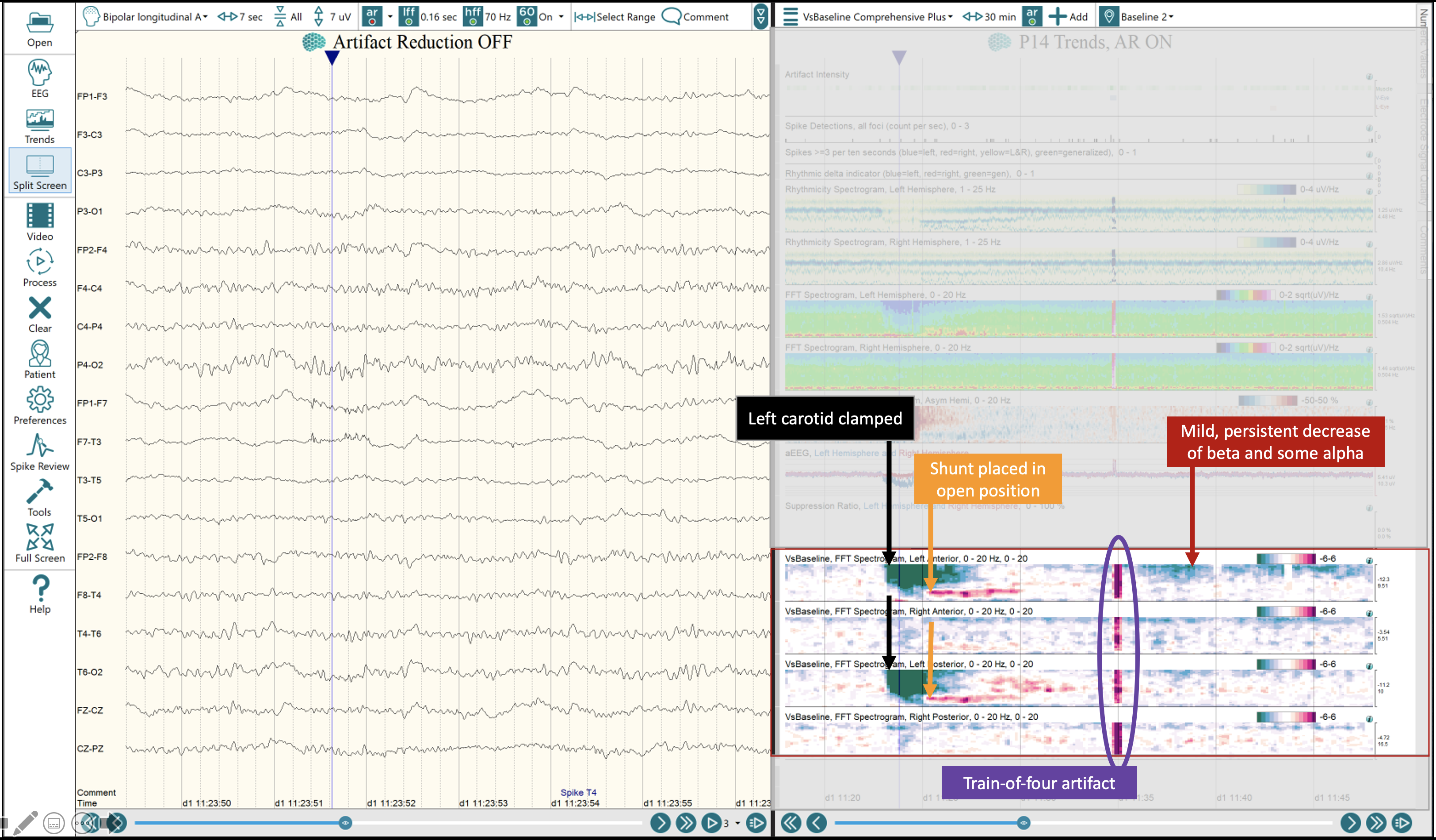The height and width of the screenshot is (840, 1436).
Task: Click the trends panel hamburger menu icon
Action: click(791, 16)
